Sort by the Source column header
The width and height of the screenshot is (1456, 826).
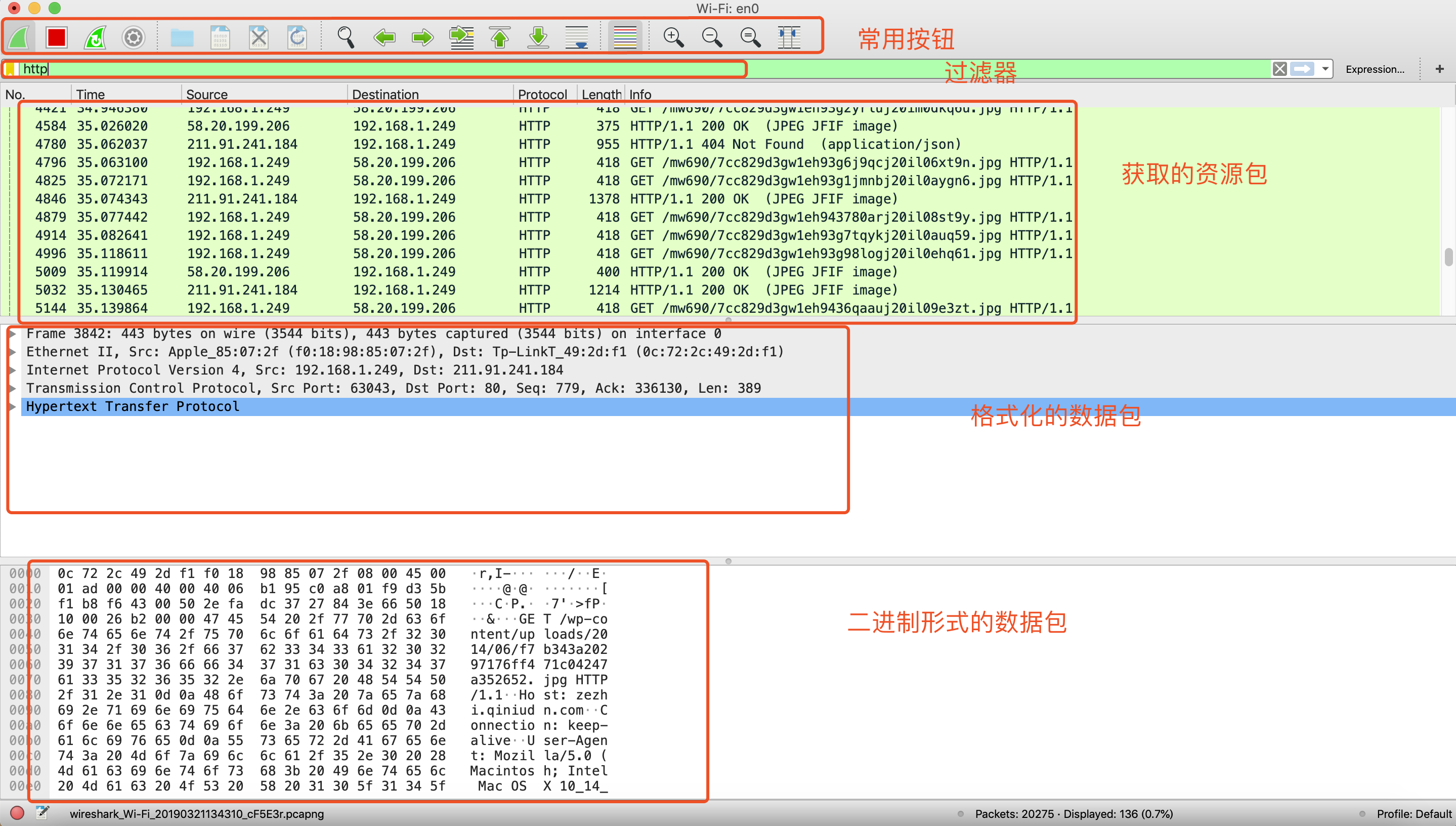point(264,94)
